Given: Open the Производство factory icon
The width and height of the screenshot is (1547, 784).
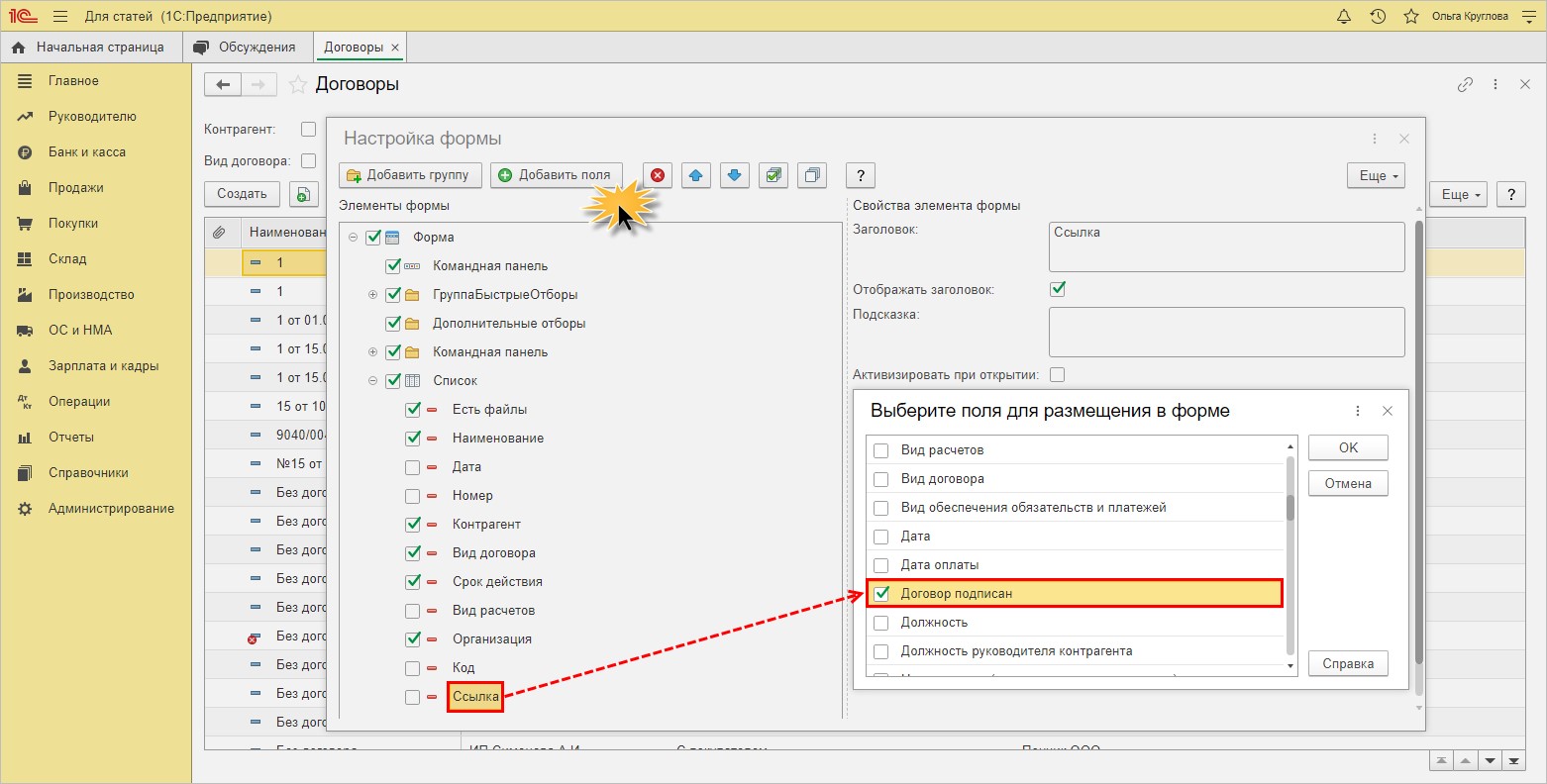Looking at the screenshot, I should pyautogui.click(x=26, y=295).
